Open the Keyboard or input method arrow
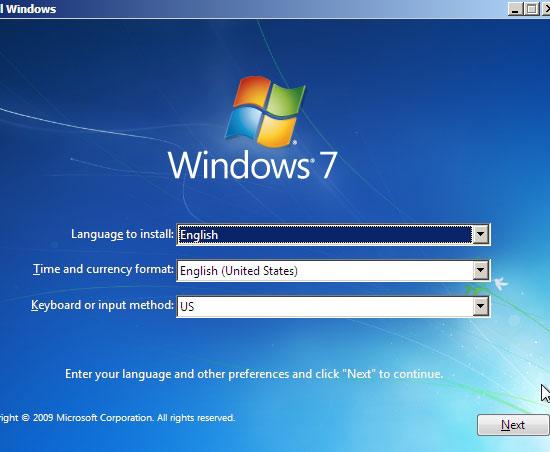This screenshot has width=550, height=452. [481, 306]
